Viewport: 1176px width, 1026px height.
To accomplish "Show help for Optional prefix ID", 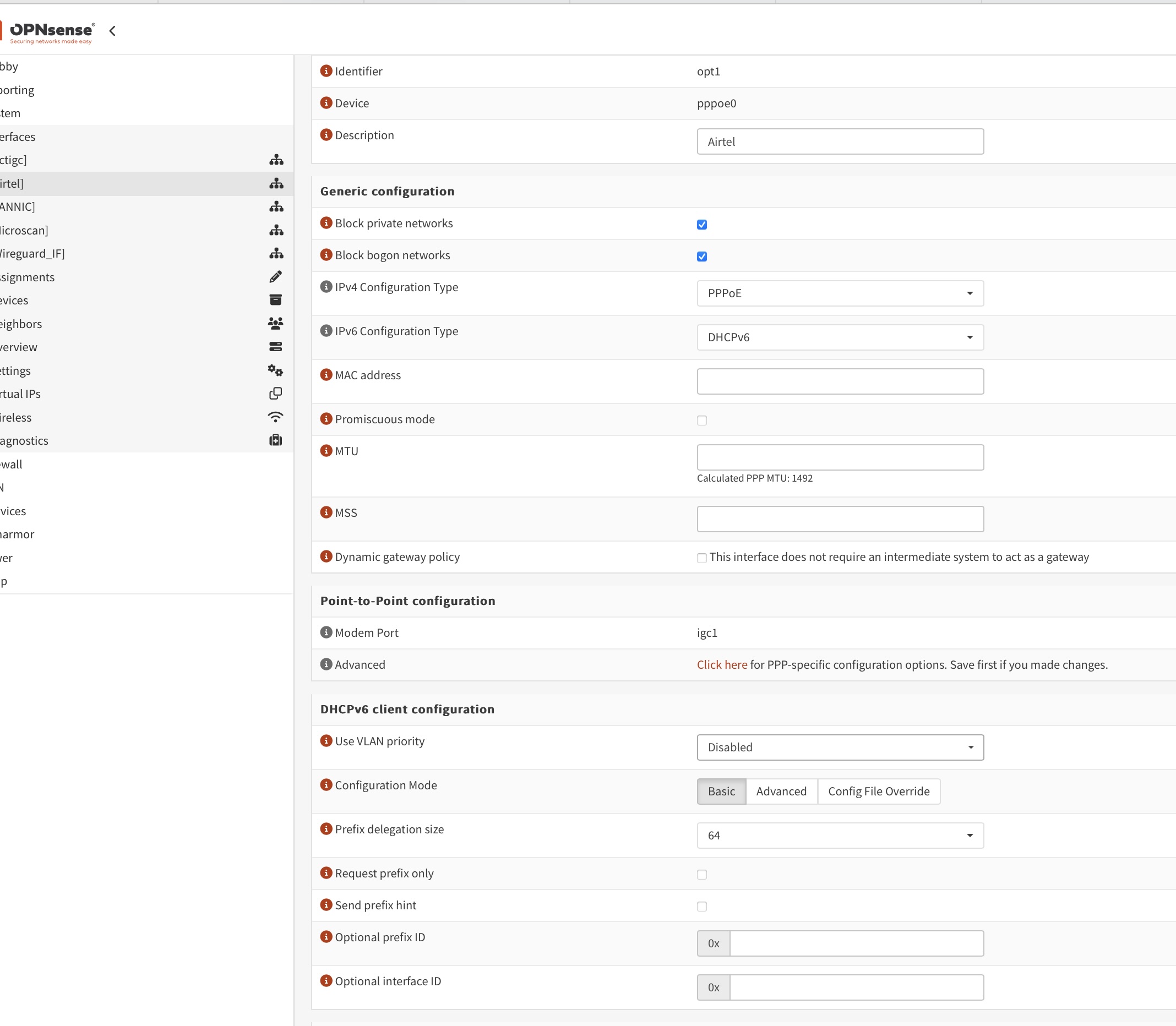I will tap(326, 937).
